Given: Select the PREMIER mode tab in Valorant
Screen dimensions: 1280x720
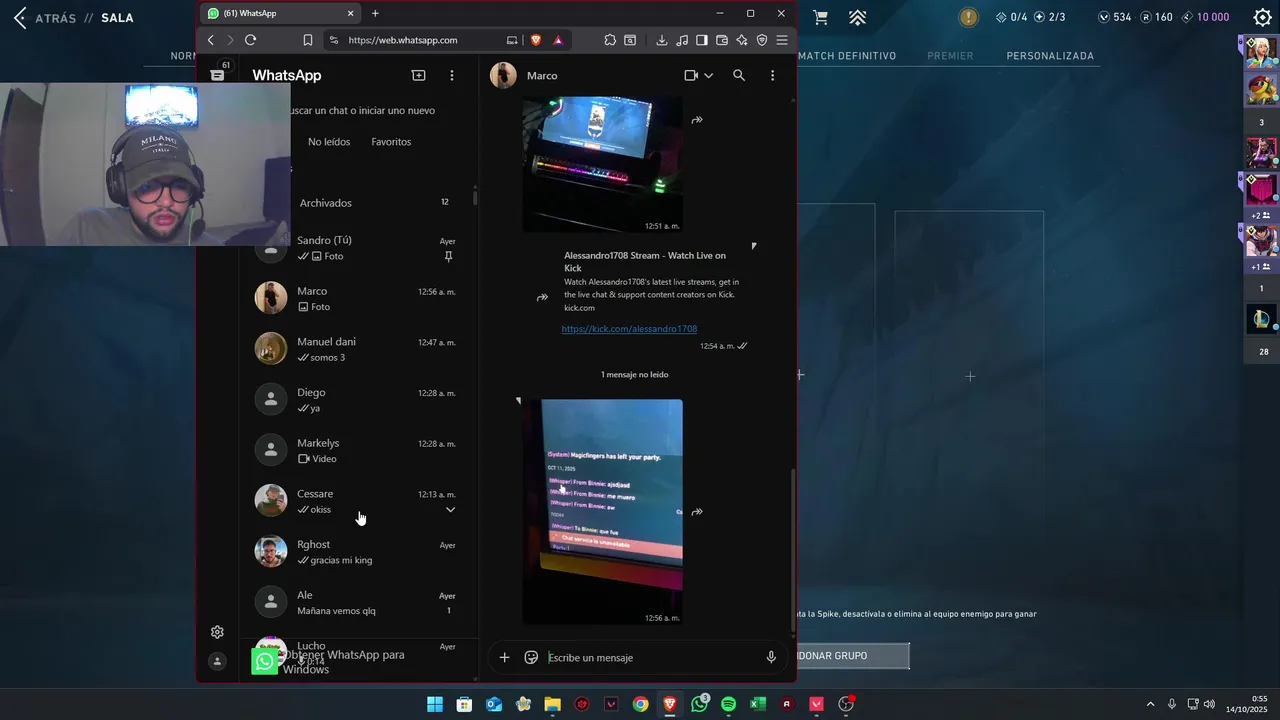Looking at the screenshot, I should point(950,56).
